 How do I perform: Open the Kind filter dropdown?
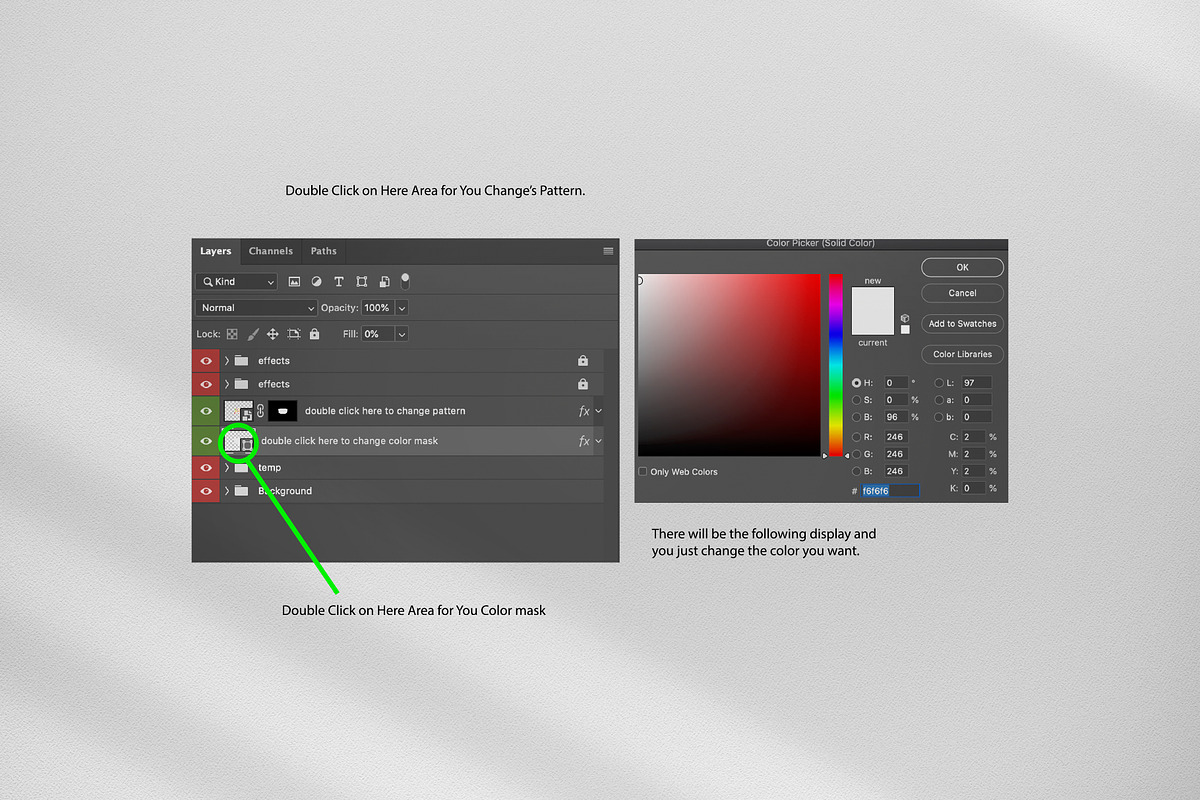tap(237, 282)
